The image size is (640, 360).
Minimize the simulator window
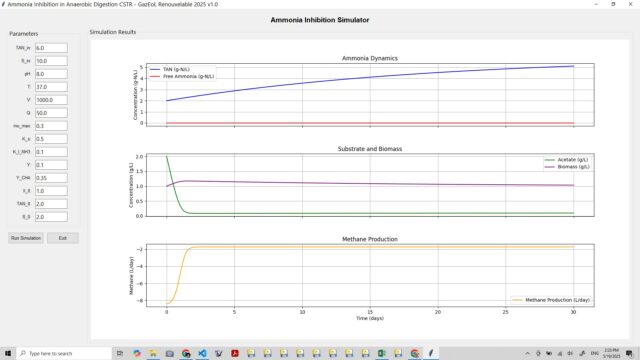(x=596, y=4)
